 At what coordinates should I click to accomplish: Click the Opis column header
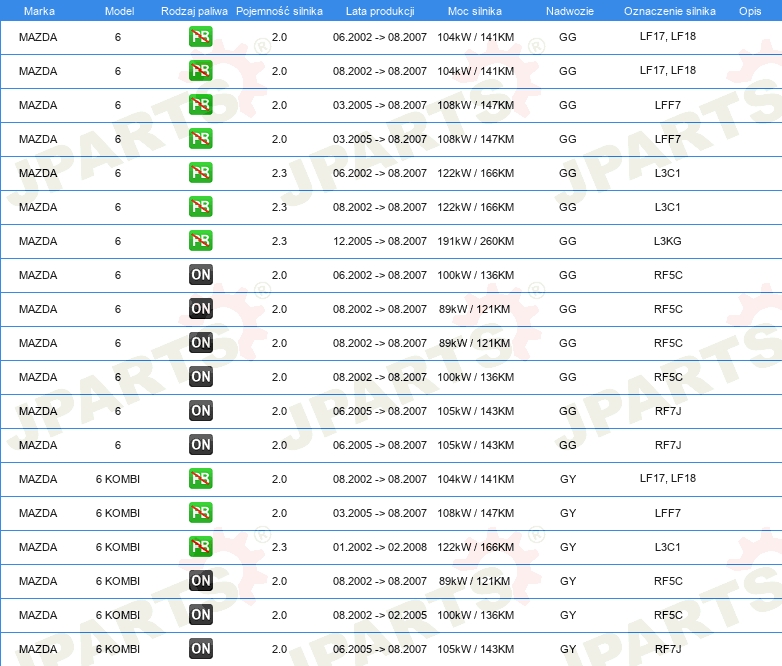(749, 10)
